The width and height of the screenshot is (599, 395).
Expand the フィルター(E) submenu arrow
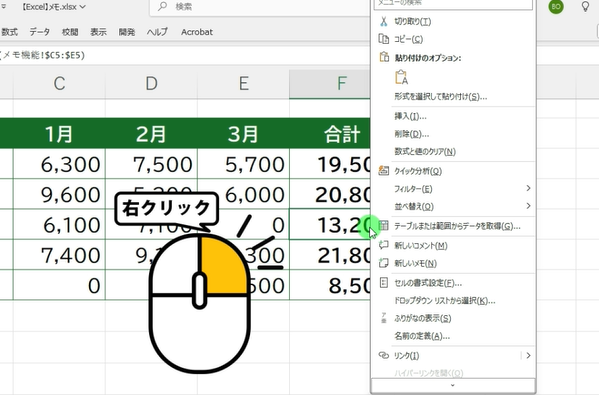[x=528, y=188]
